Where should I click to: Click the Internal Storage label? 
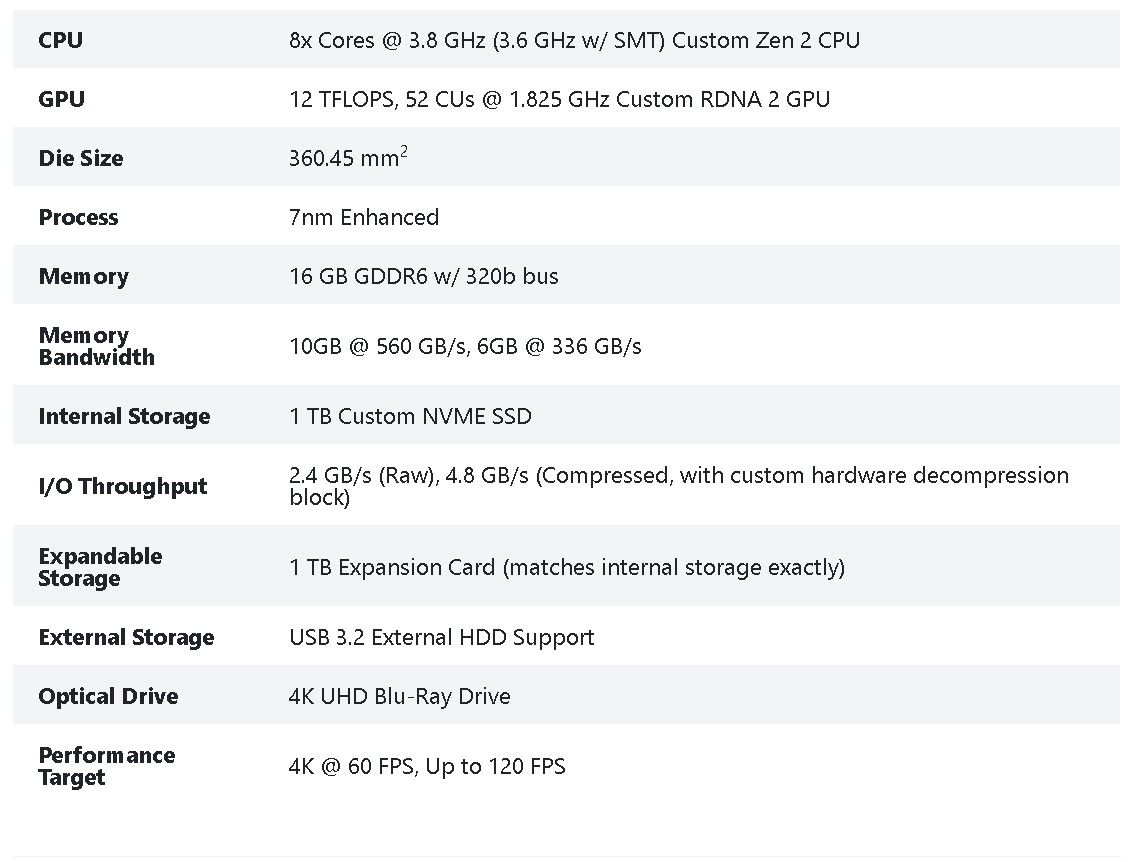(124, 416)
